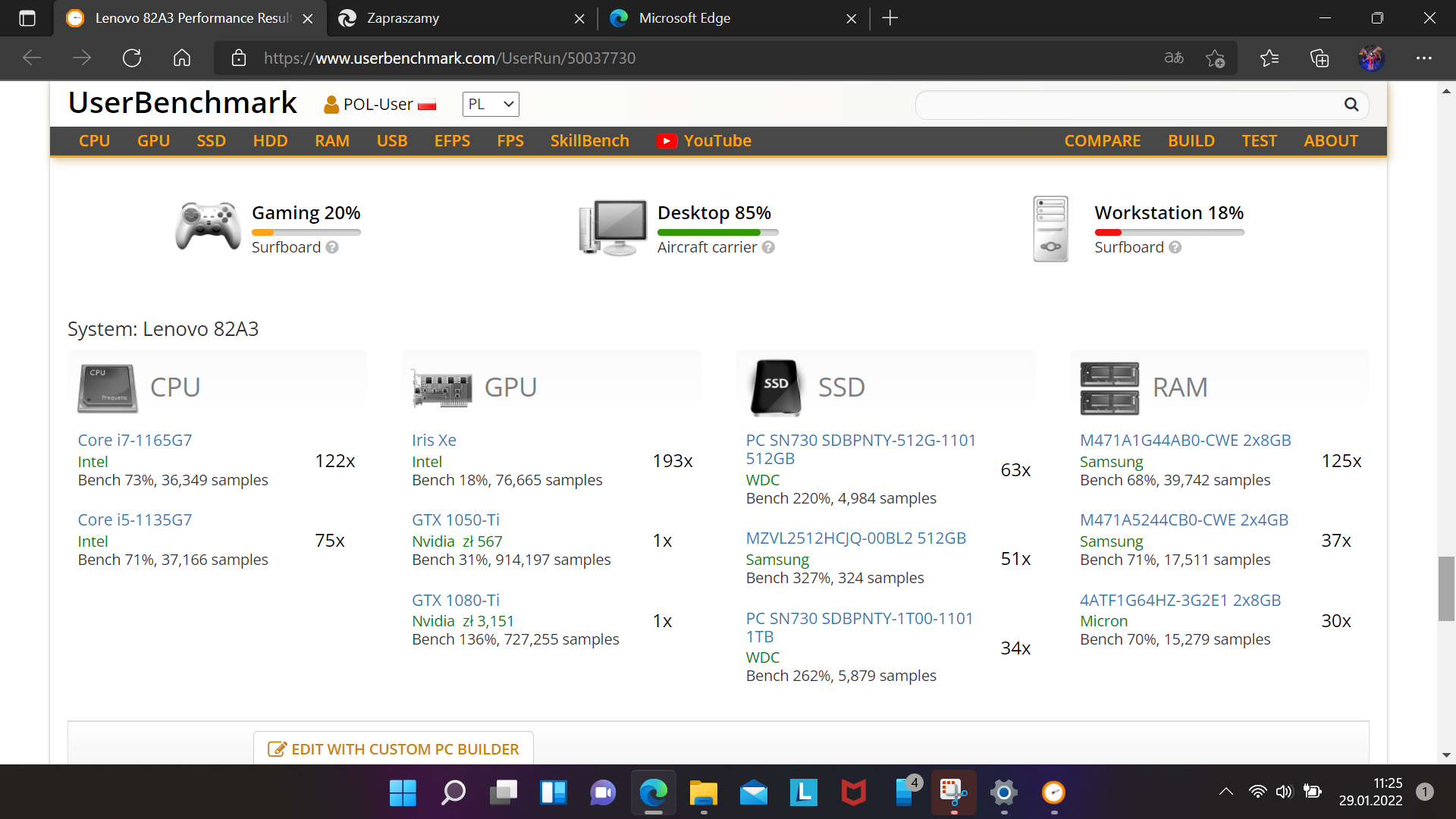Click the RAM modules icon
The height and width of the screenshot is (819, 1456).
click(x=1109, y=388)
